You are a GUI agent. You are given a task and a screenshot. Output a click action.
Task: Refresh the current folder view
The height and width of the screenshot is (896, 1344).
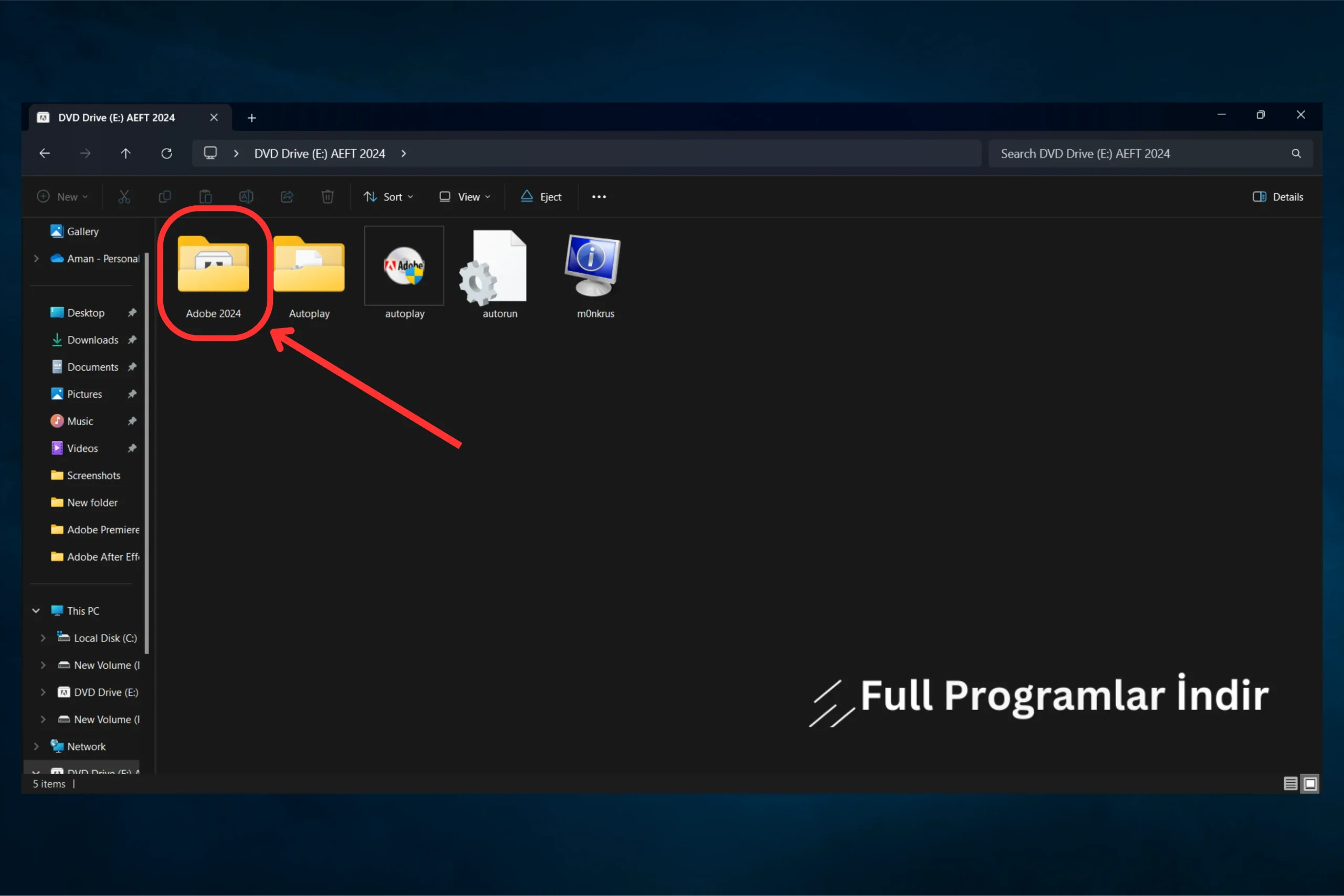coord(166,153)
